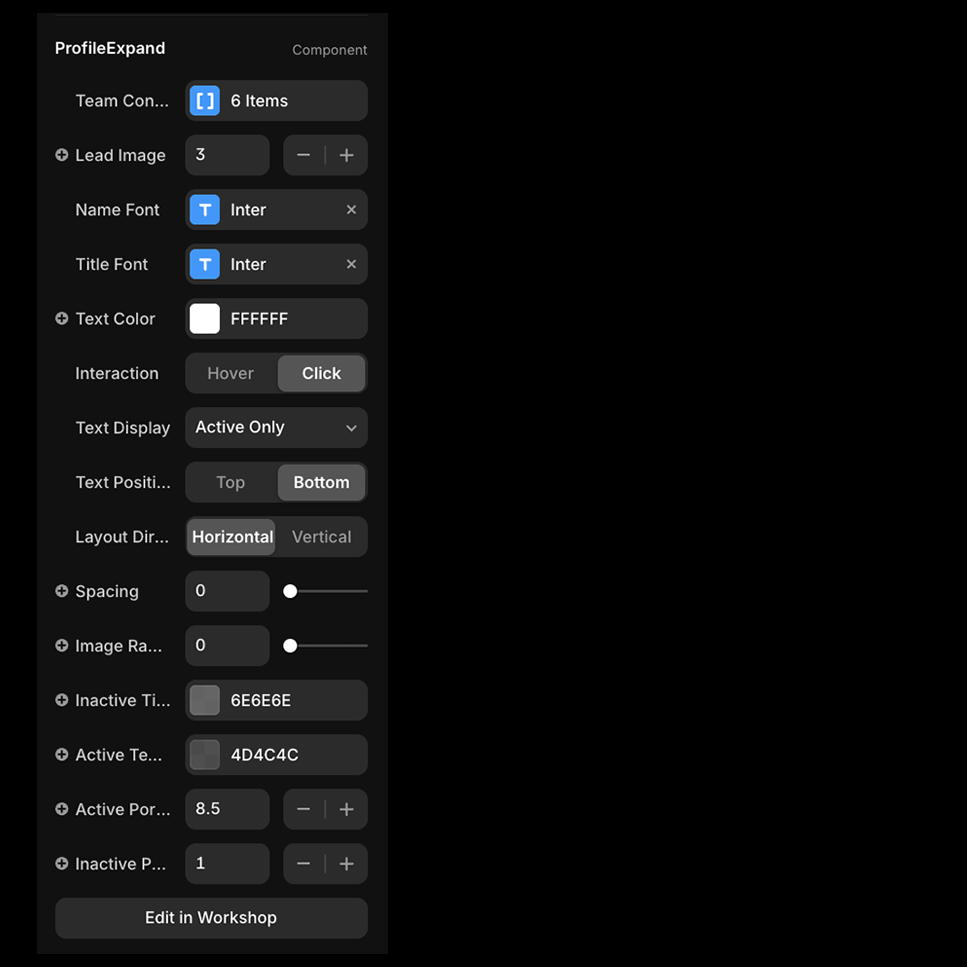
Task: Click the variable plus icon beside Lead Image
Action: 61,155
